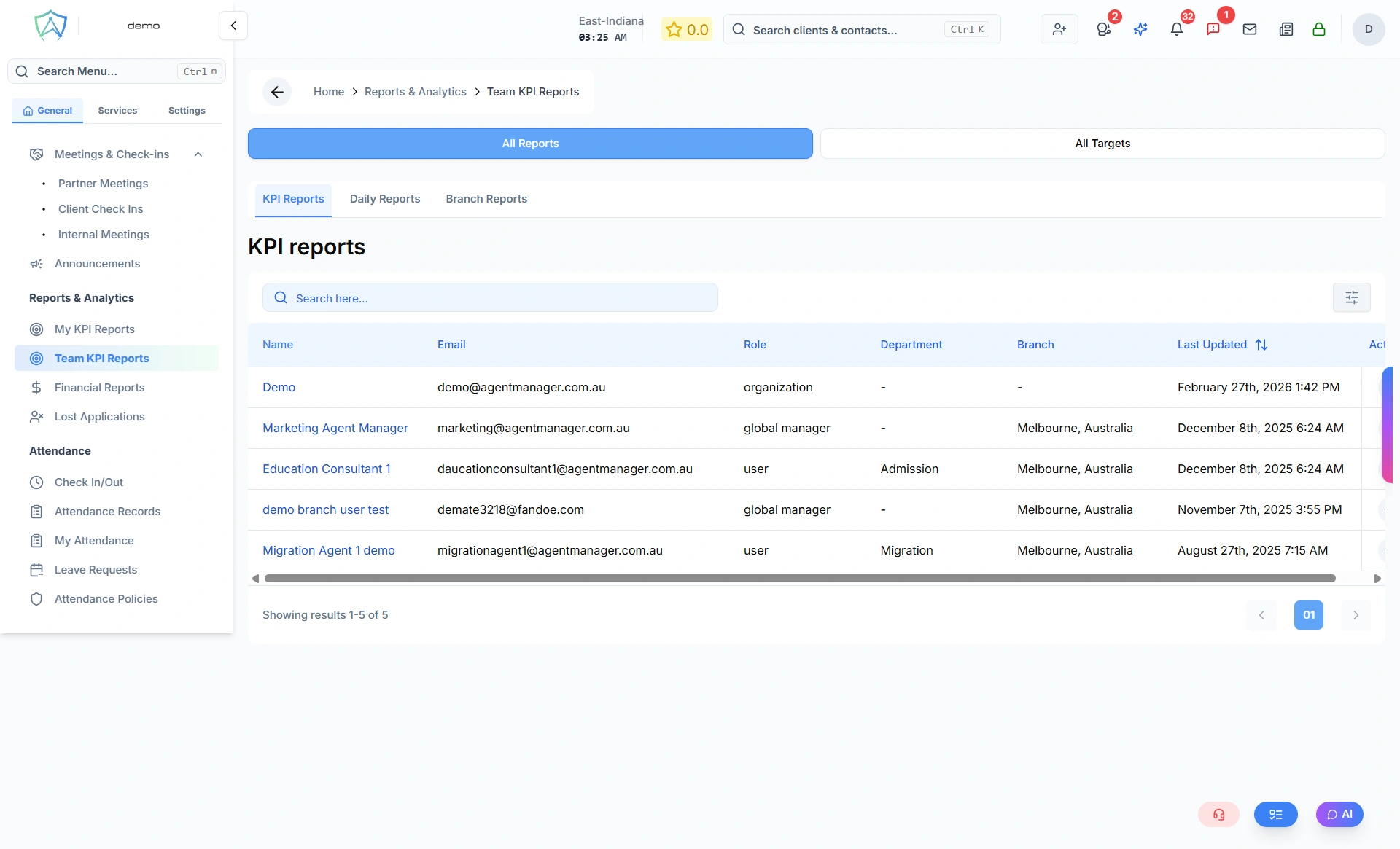Open the user avatar menu labeled D
This screenshot has width=1400, height=849.
tap(1369, 29)
